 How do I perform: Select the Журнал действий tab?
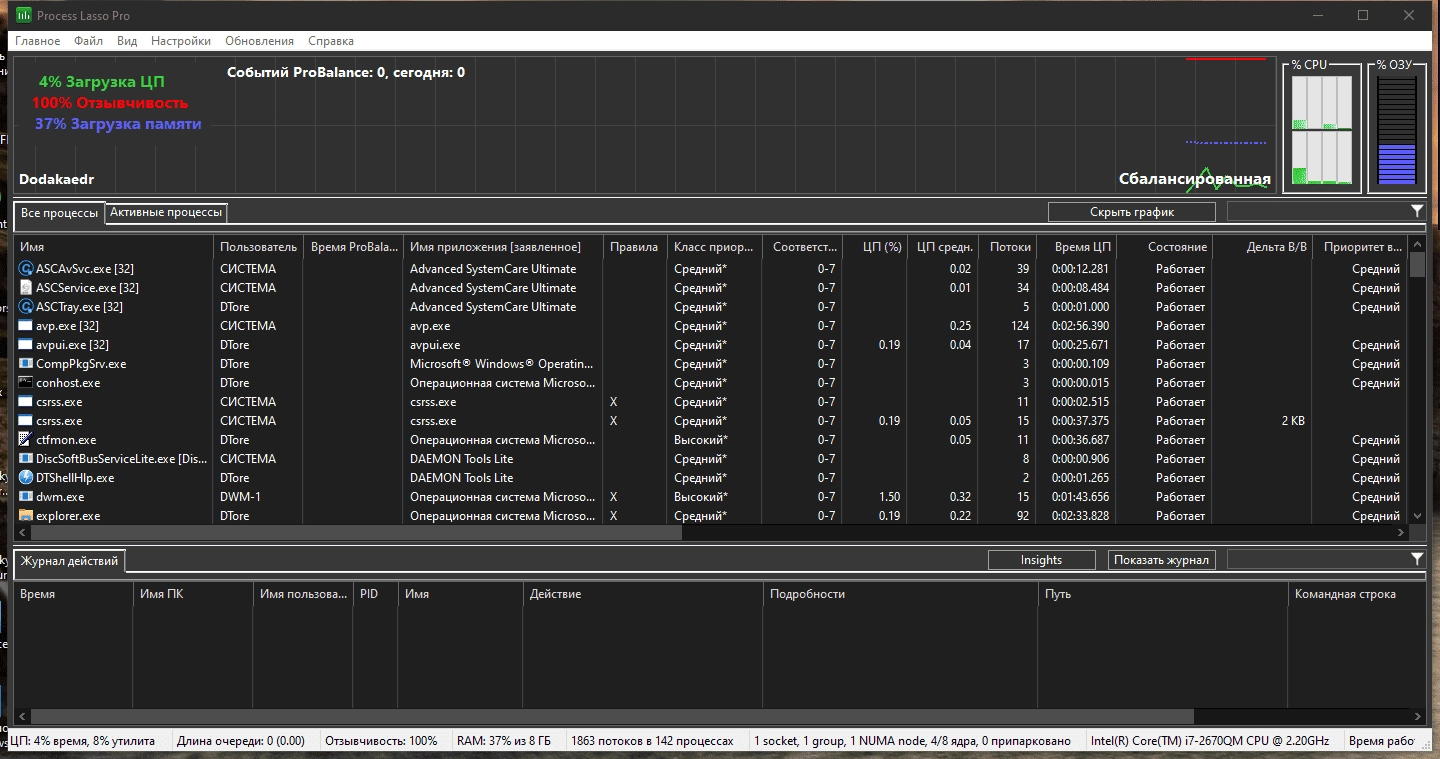(69, 561)
